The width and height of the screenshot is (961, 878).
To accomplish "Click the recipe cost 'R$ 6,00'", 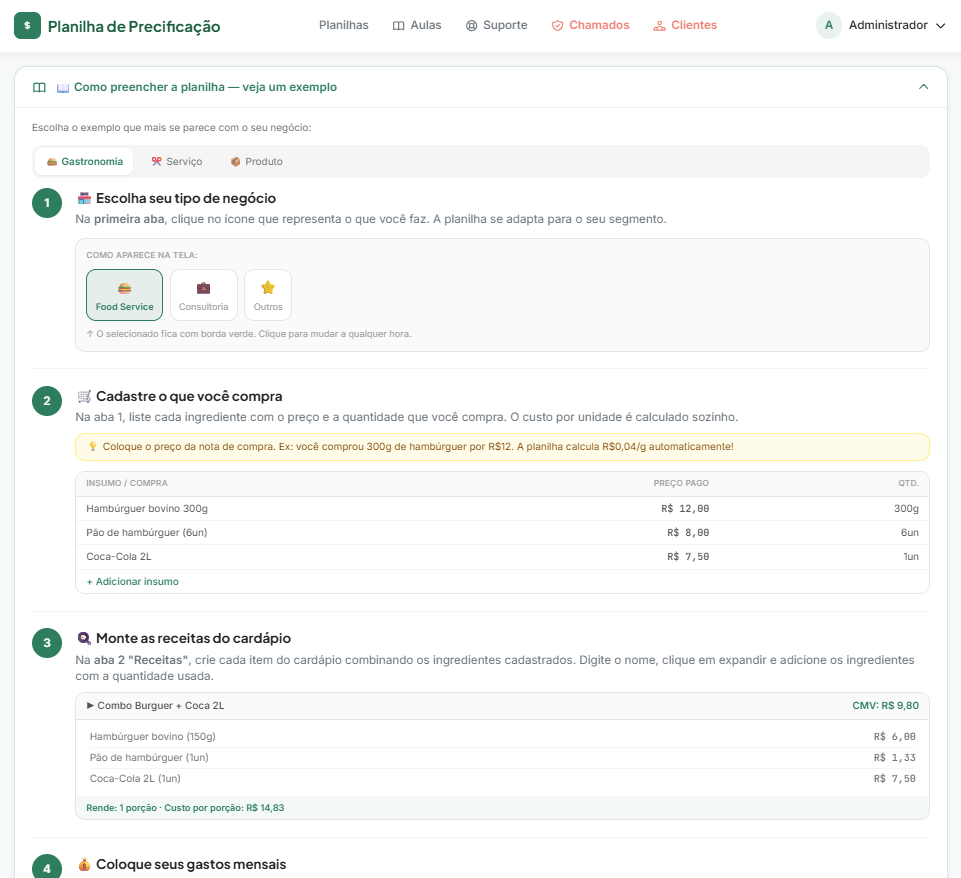I will [x=895, y=736].
